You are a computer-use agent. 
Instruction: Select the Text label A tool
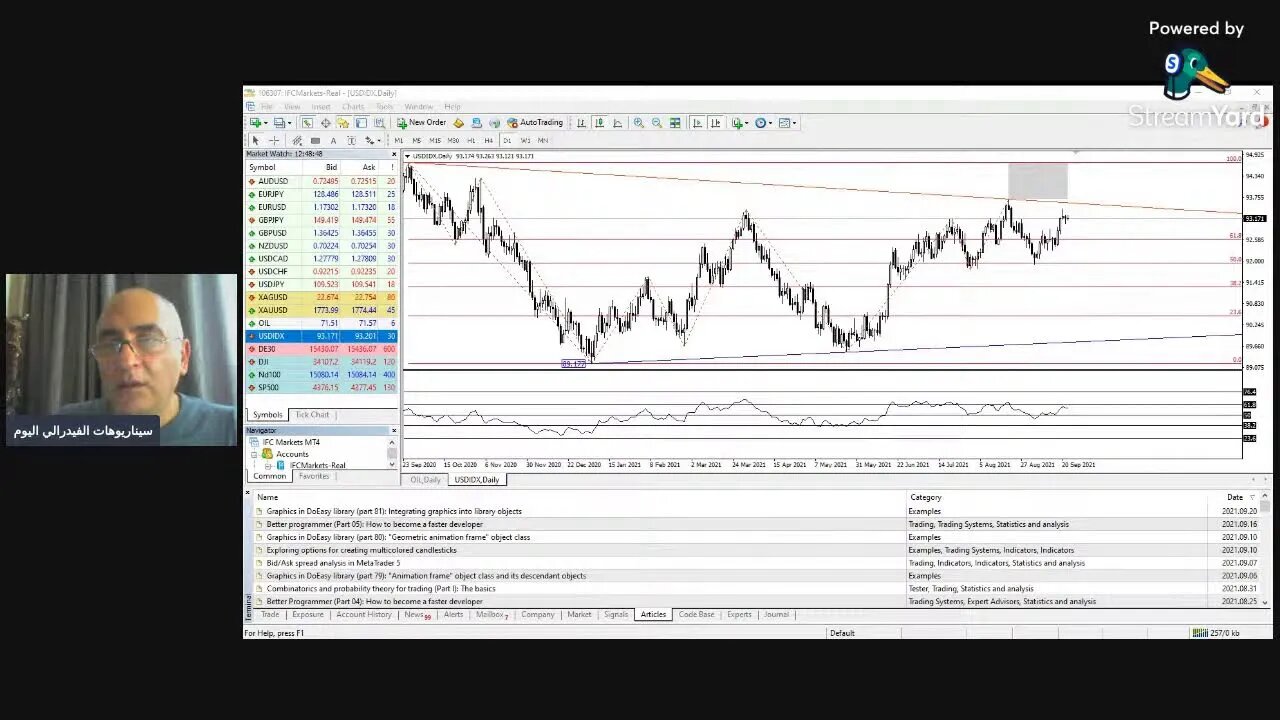tap(333, 141)
